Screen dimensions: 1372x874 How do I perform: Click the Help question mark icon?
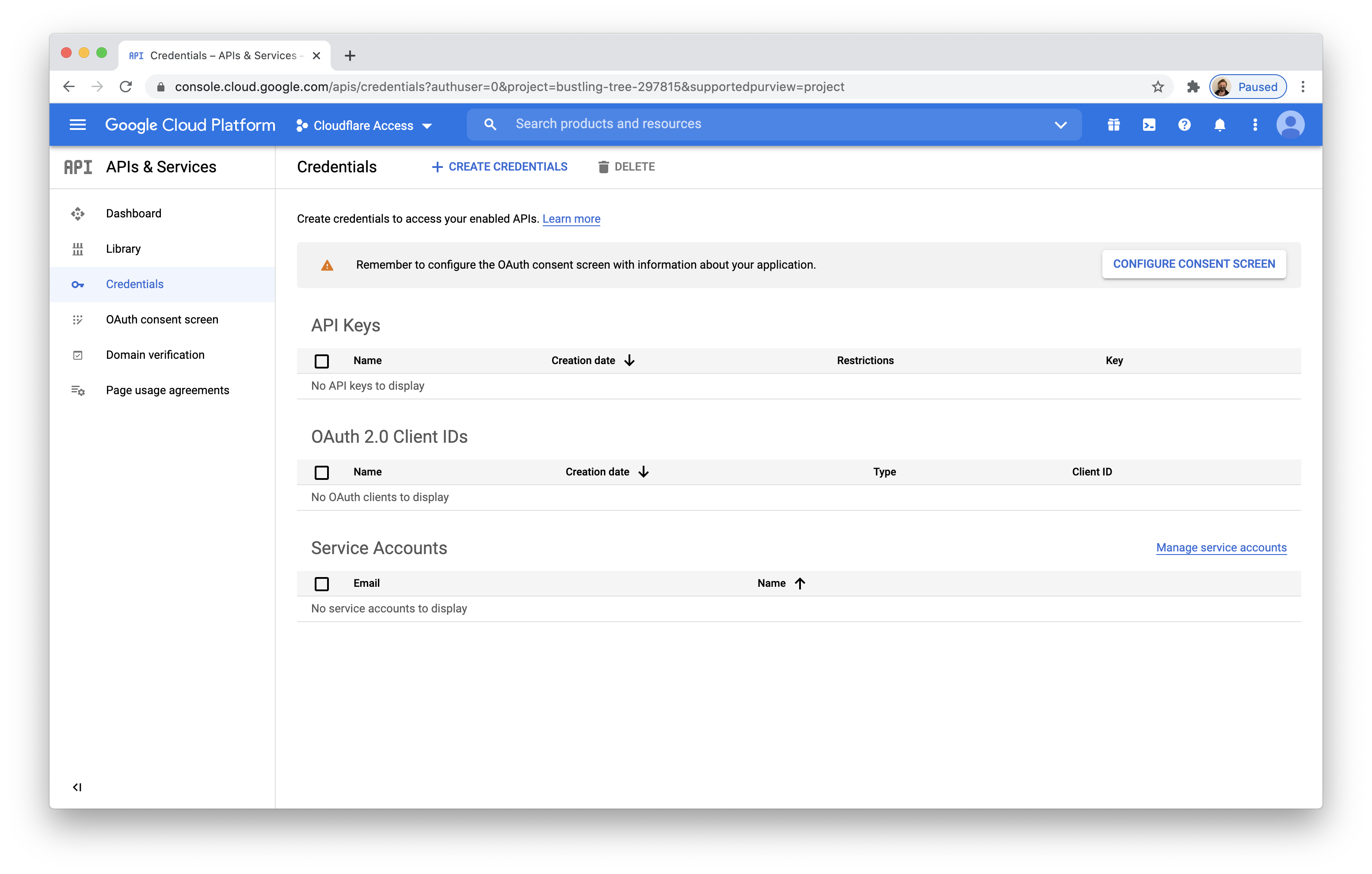(1185, 124)
